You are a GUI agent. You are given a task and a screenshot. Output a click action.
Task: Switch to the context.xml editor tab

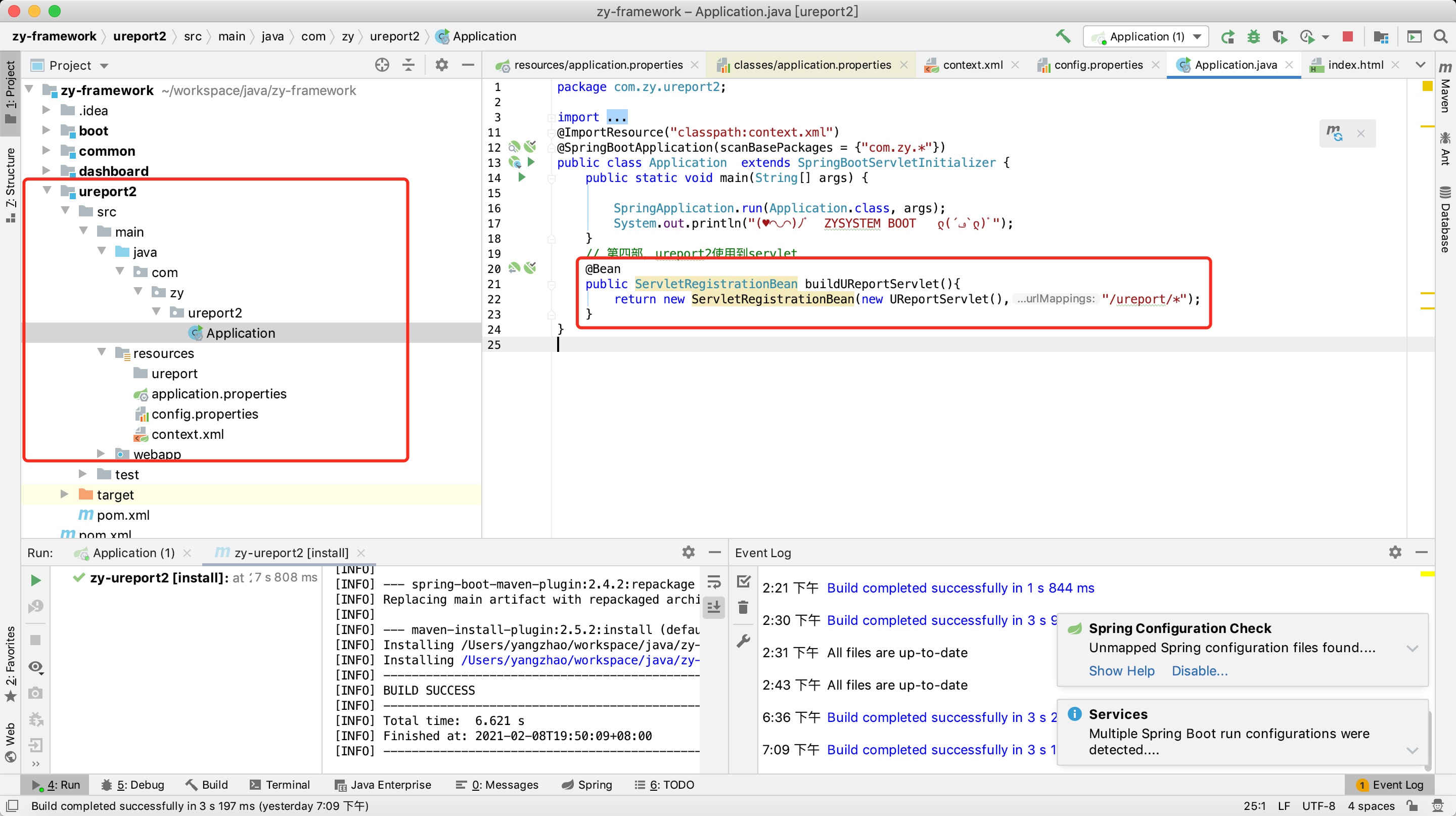972,65
